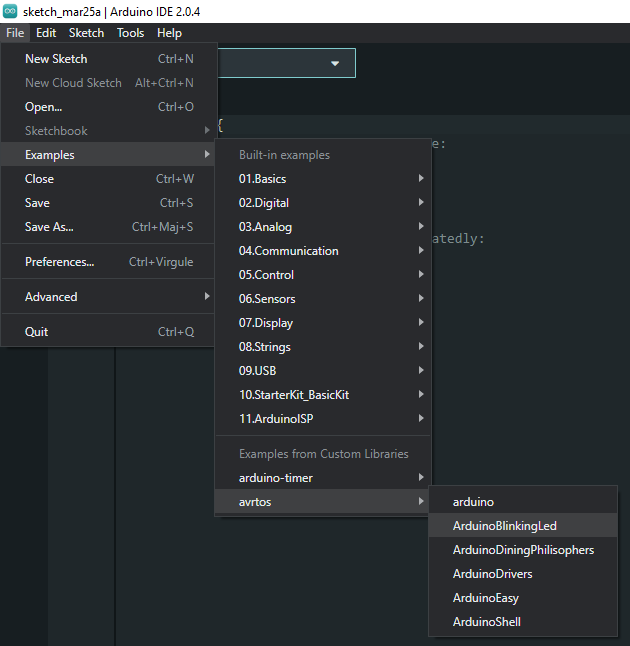Expand 07.Display examples

coord(323,323)
